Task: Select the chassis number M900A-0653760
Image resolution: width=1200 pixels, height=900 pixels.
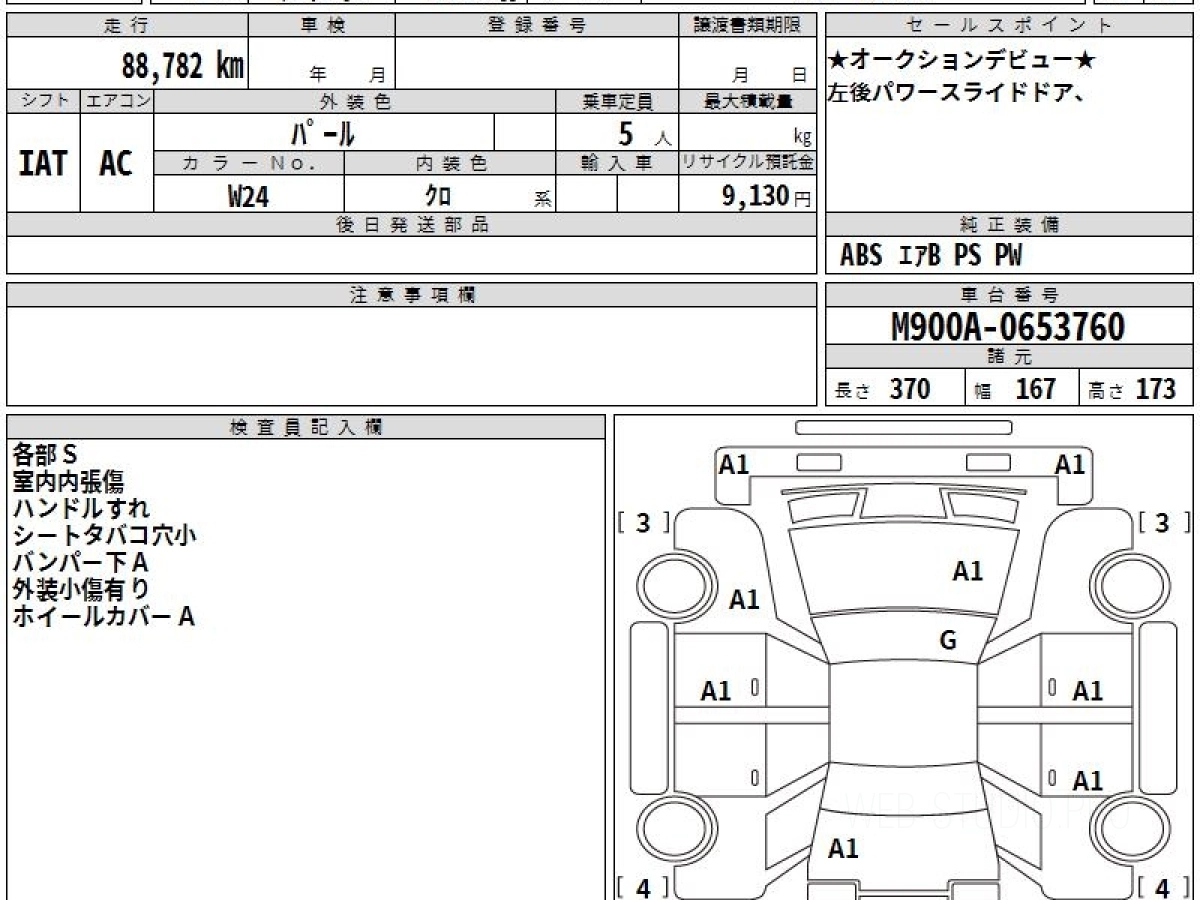Action: [x=1008, y=327]
